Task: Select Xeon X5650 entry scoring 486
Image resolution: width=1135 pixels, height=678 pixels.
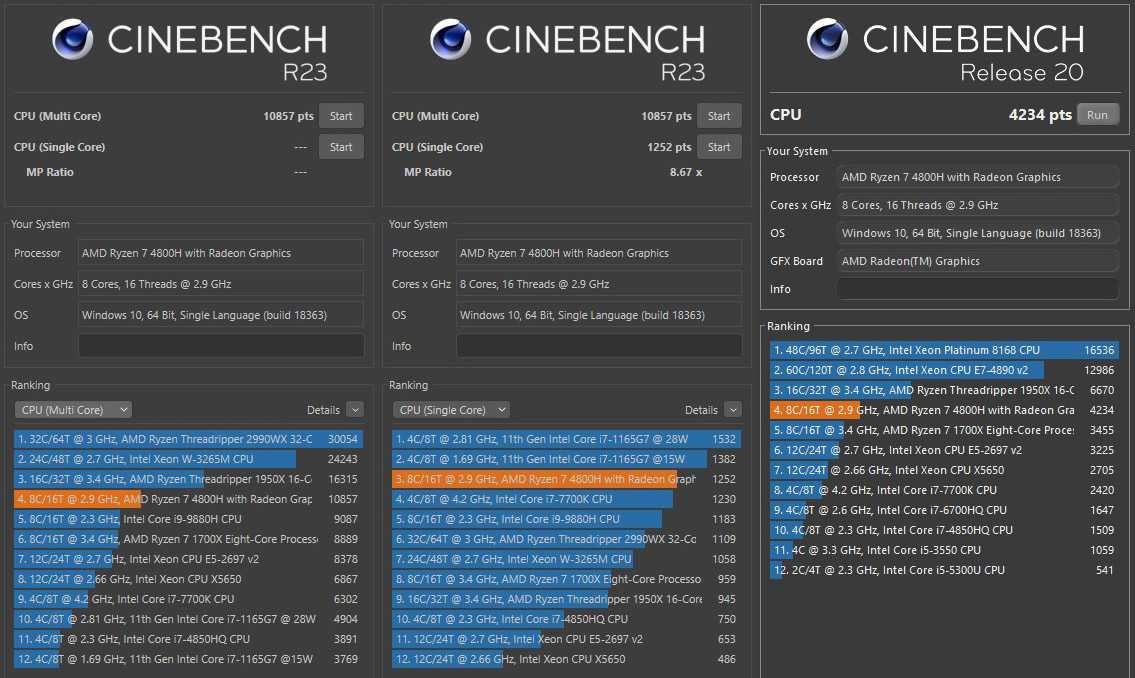Action: [566, 659]
